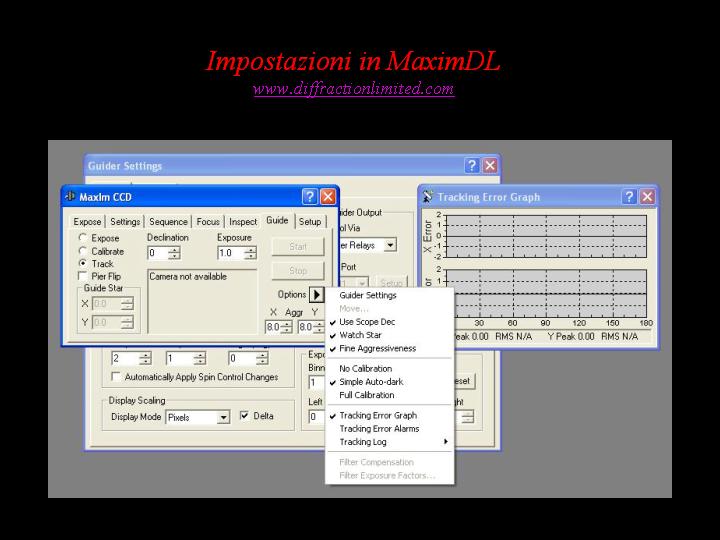
Task: Close the MaxIm CCD window
Action: (x=328, y=197)
